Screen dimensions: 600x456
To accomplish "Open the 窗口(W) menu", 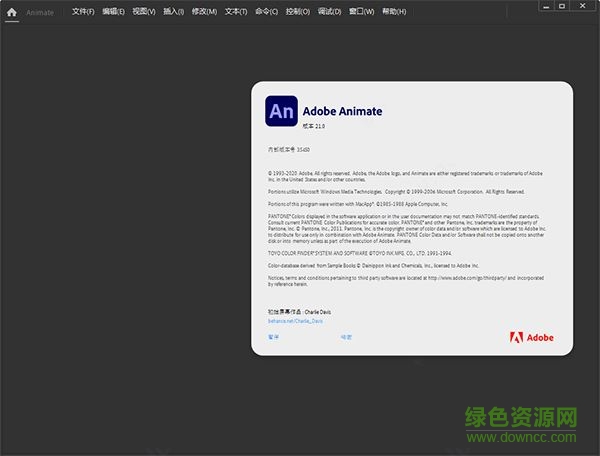I will pos(361,12).
